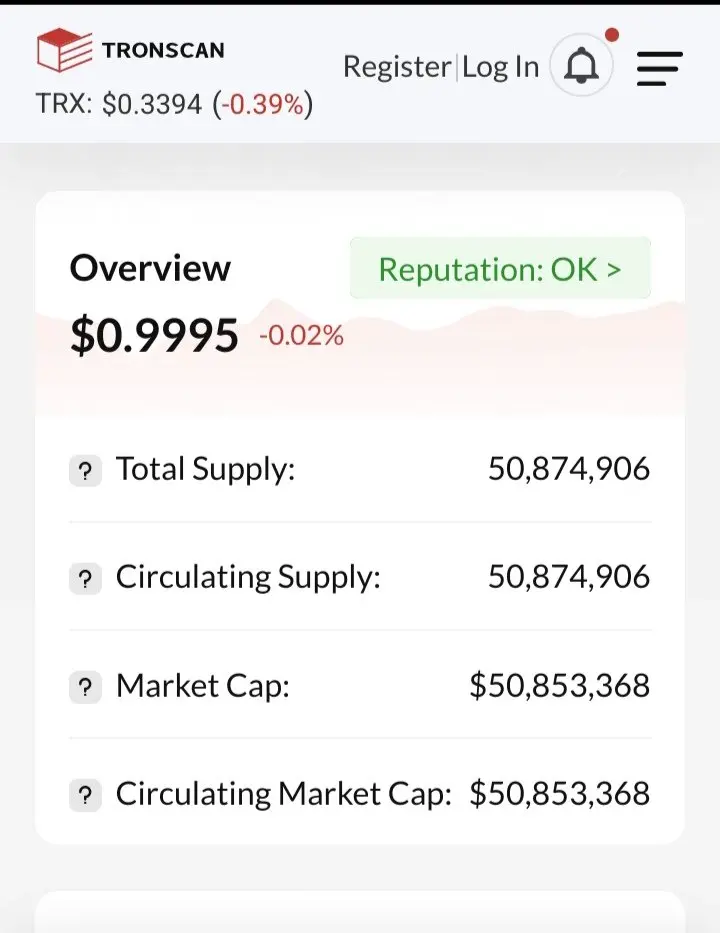Image resolution: width=720 pixels, height=933 pixels.
Task: Select the Total Supply value 50,874,906
Action: coord(569,469)
